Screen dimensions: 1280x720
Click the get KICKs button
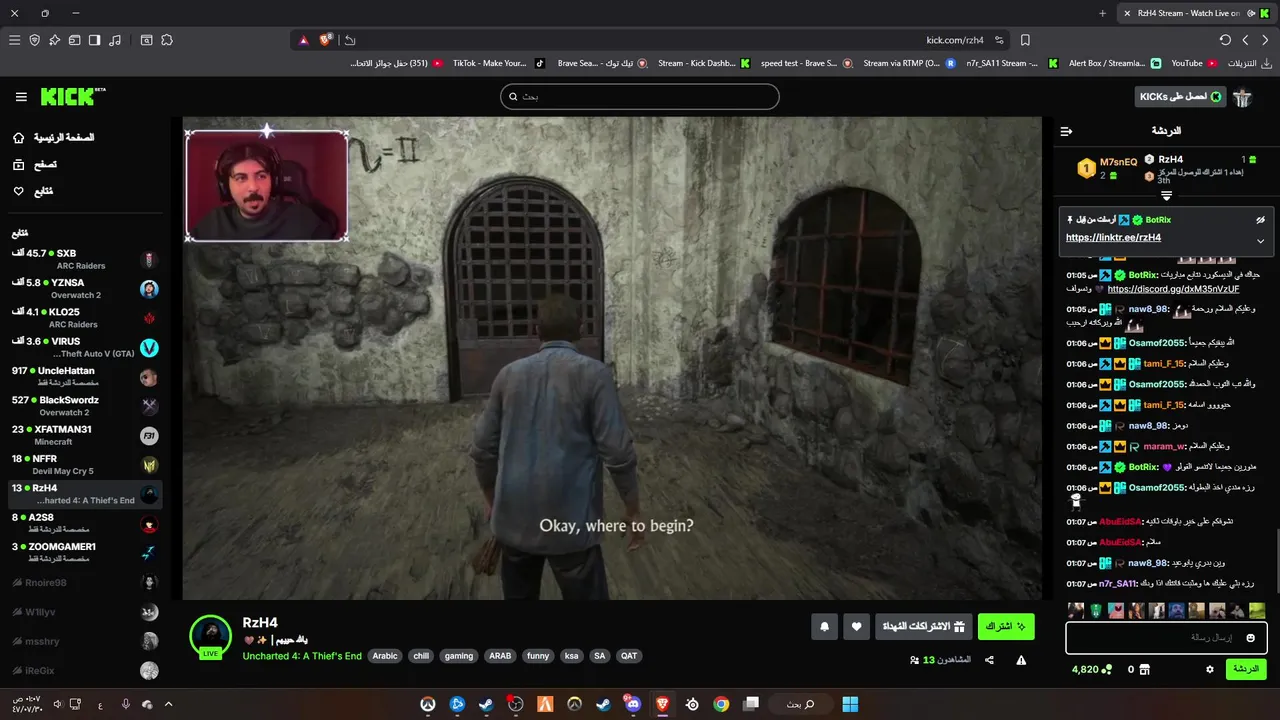click(x=1181, y=97)
